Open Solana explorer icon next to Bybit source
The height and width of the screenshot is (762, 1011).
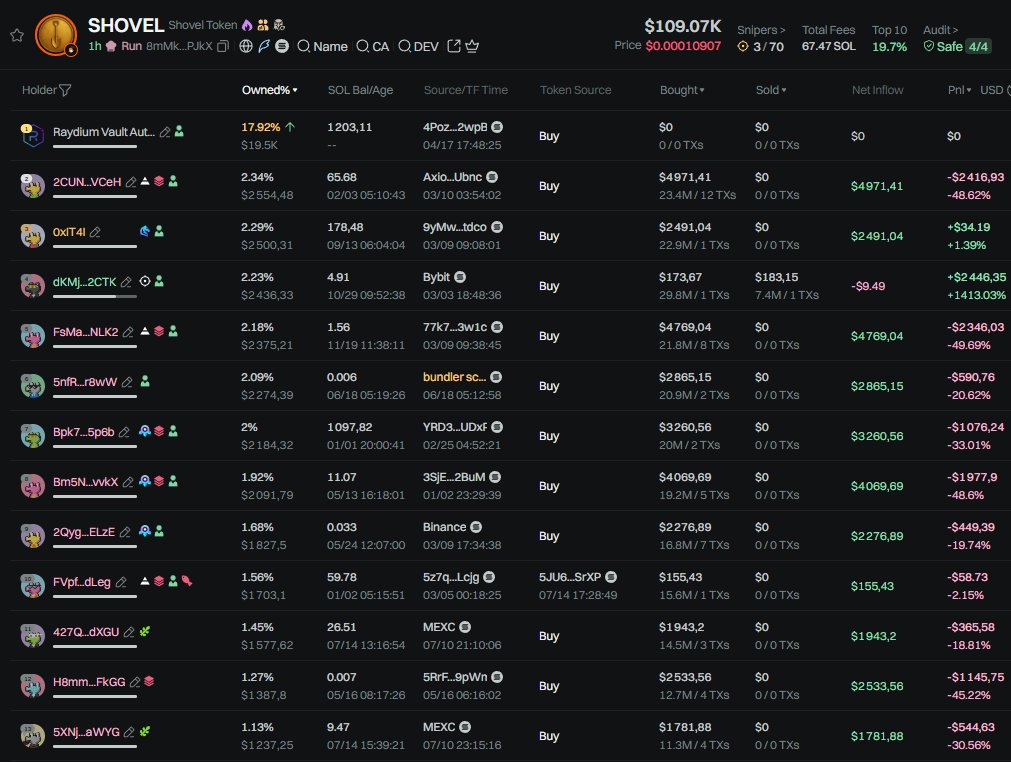pyautogui.click(x=460, y=277)
